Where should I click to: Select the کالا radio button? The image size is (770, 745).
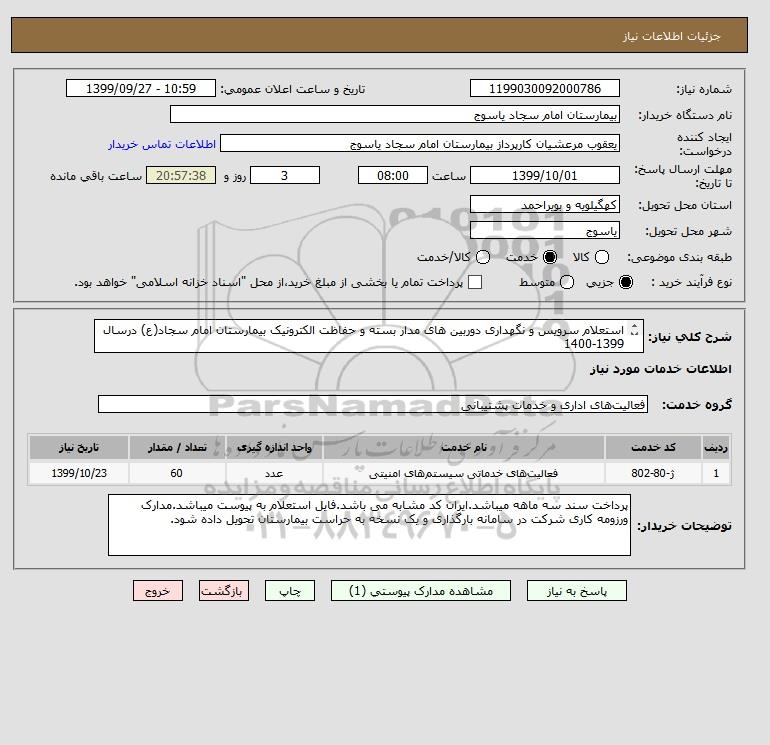click(602, 257)
